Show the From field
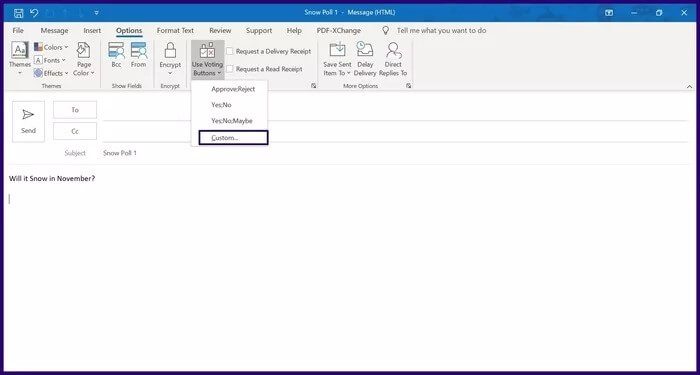 [x=138, y=55]
